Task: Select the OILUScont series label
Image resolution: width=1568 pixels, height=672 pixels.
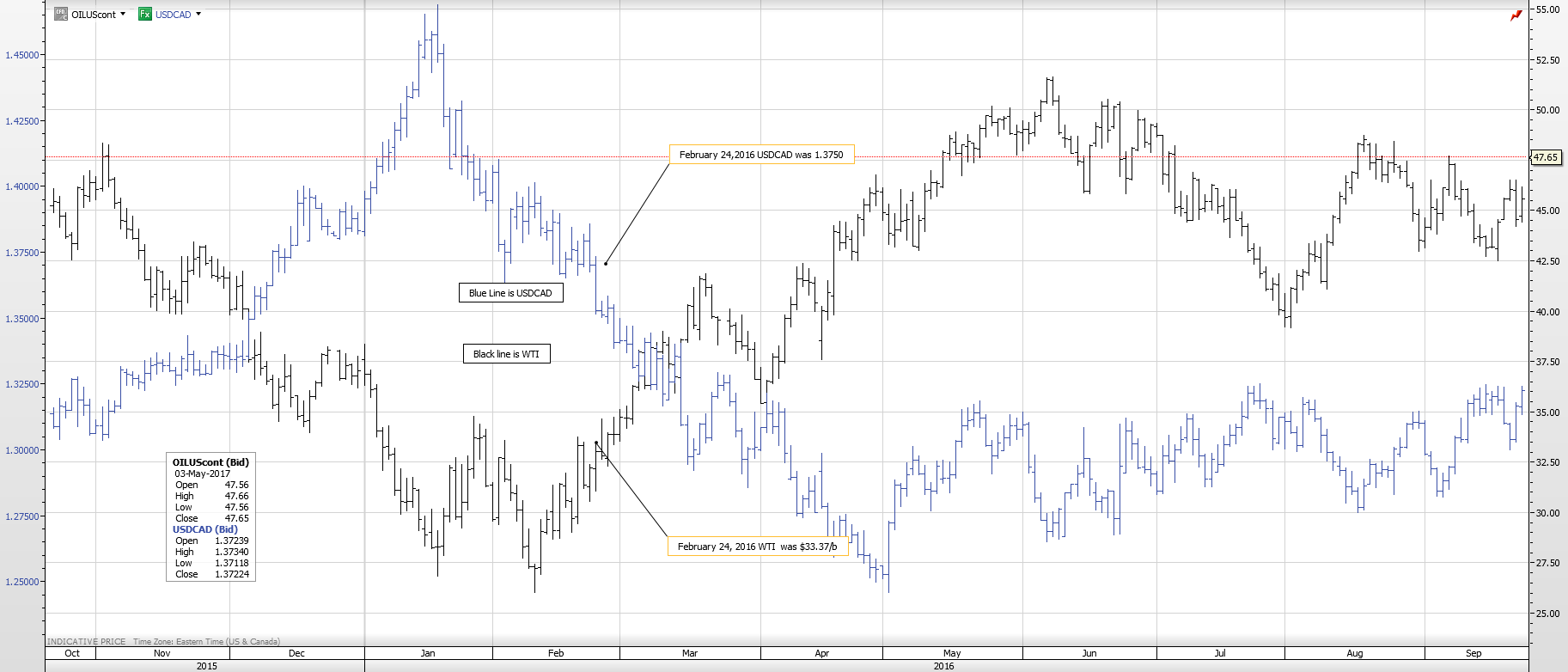Action: point(93,15)
